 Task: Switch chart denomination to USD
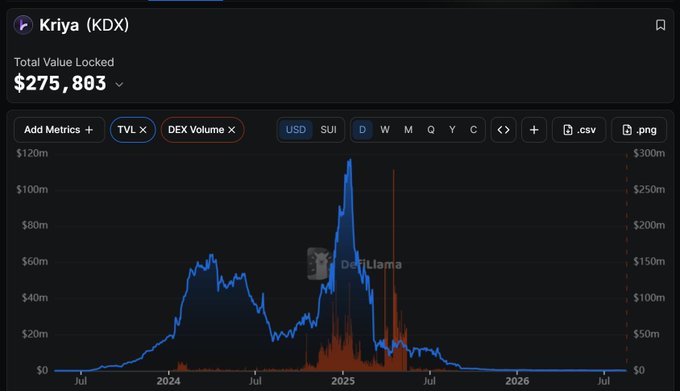point(296,130)
